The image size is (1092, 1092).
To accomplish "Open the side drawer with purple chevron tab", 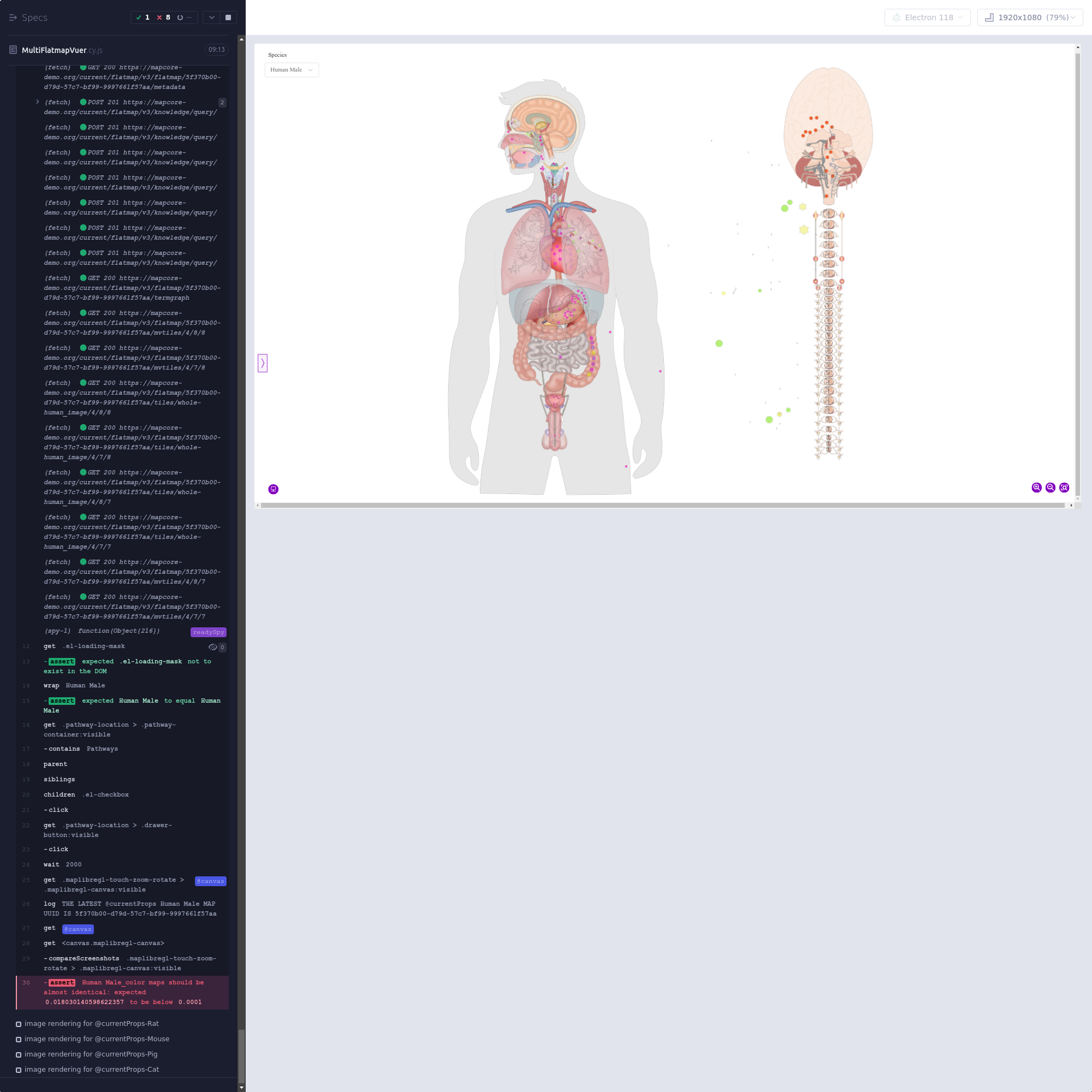I will tap(262, 363).
